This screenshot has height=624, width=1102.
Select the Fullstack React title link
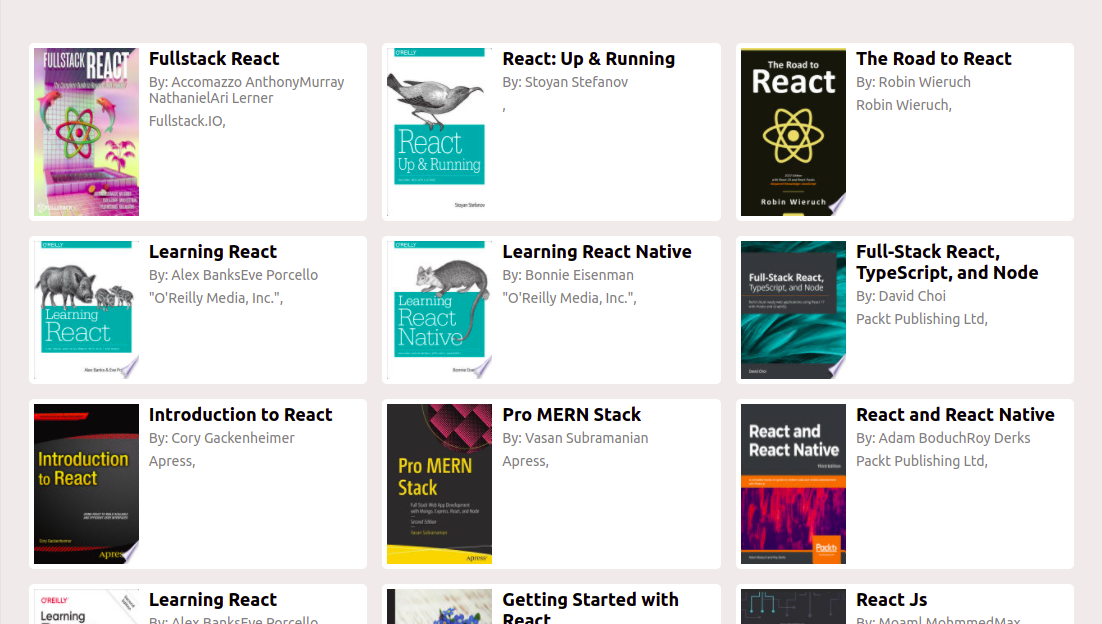[213, 58]
